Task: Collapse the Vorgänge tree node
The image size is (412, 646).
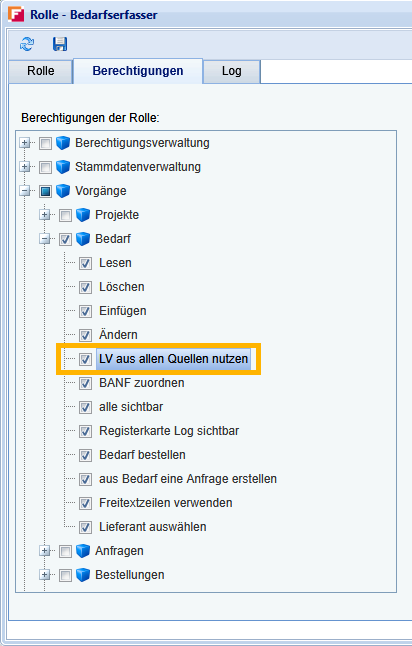Action: (25, 191)
